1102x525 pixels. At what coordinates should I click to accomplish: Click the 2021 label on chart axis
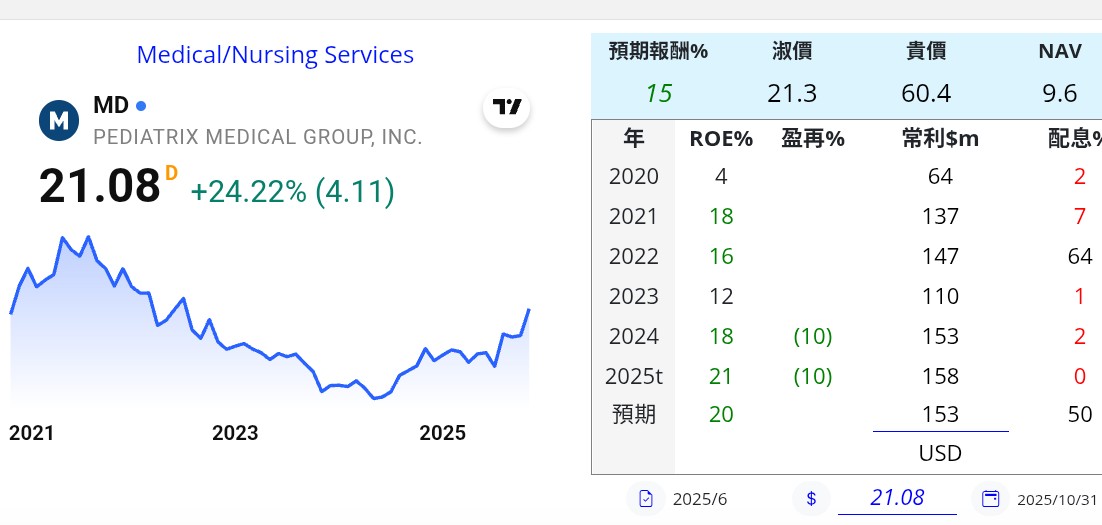tap(32, 433)
